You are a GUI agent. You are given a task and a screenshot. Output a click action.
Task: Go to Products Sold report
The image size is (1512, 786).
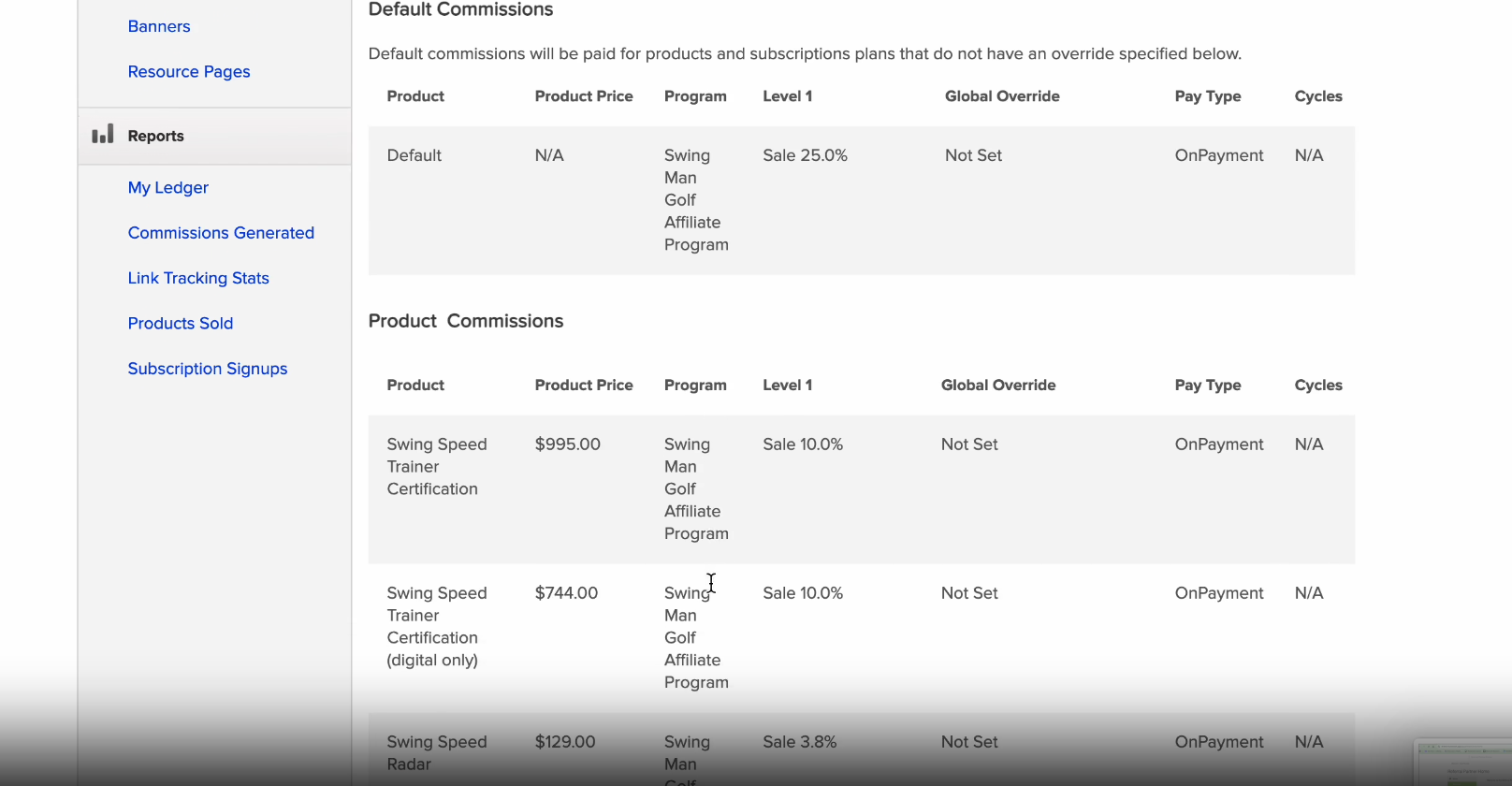click(x=181, y=323)
